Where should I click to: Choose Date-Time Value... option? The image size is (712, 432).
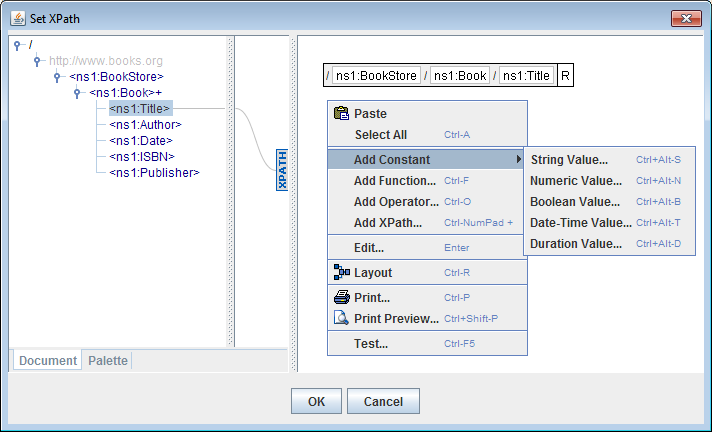coord(575,223)
